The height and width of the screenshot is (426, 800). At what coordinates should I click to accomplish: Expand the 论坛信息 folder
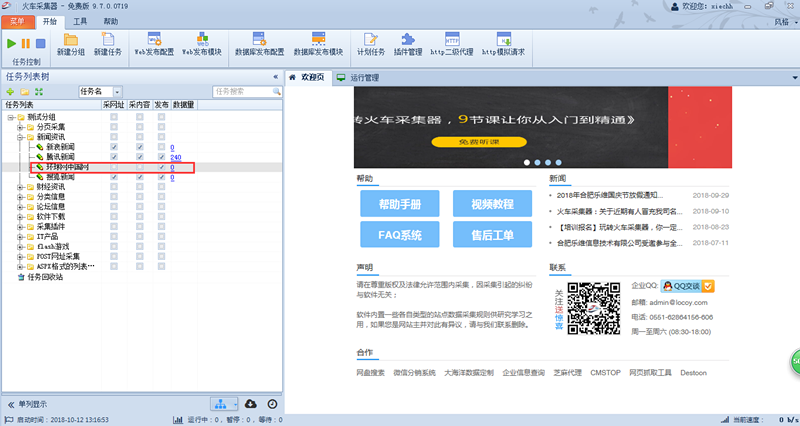click(20, 207)
